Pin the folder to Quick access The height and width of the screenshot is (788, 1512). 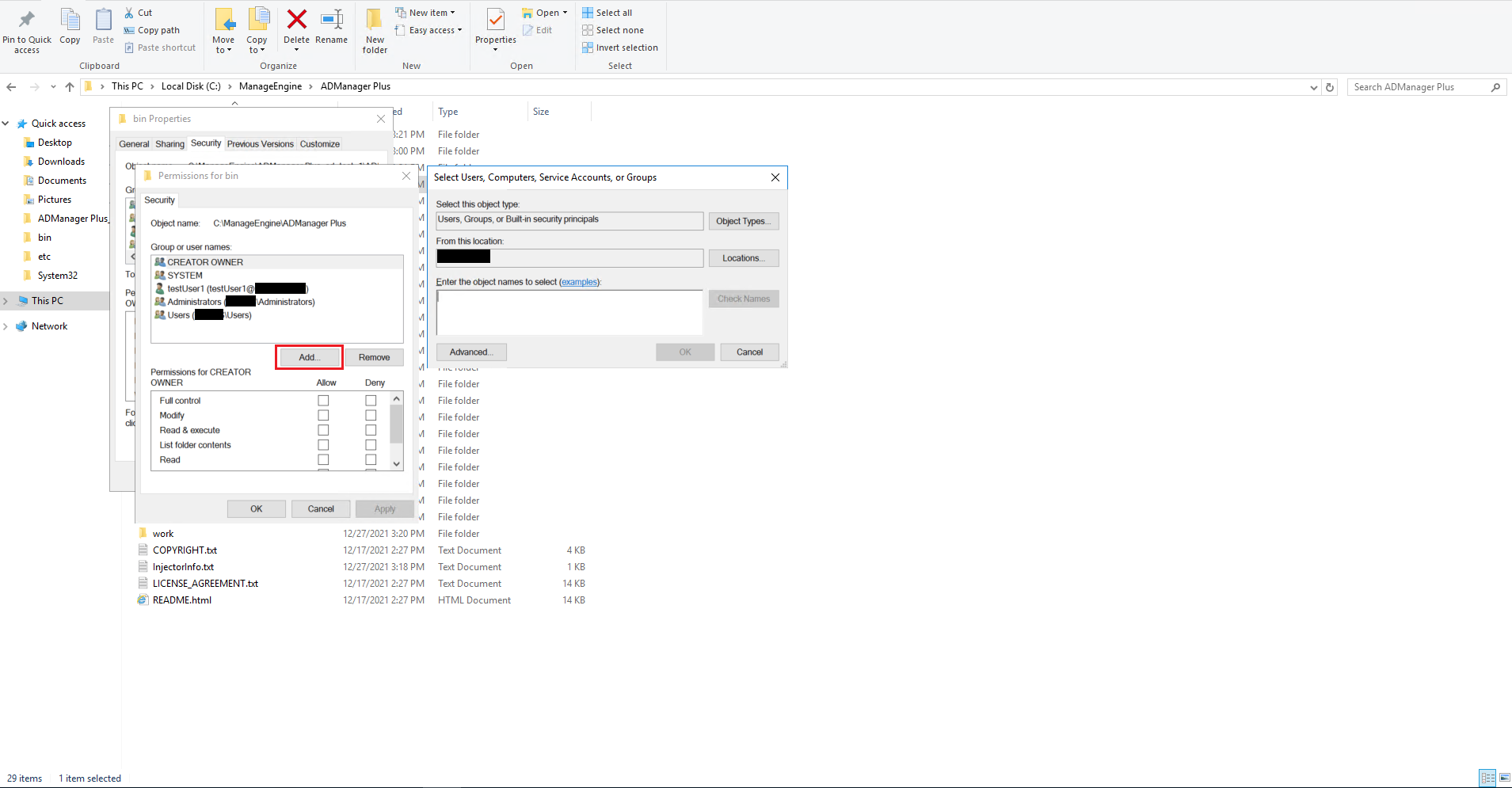pyautogui.click(x=27, y=32)
